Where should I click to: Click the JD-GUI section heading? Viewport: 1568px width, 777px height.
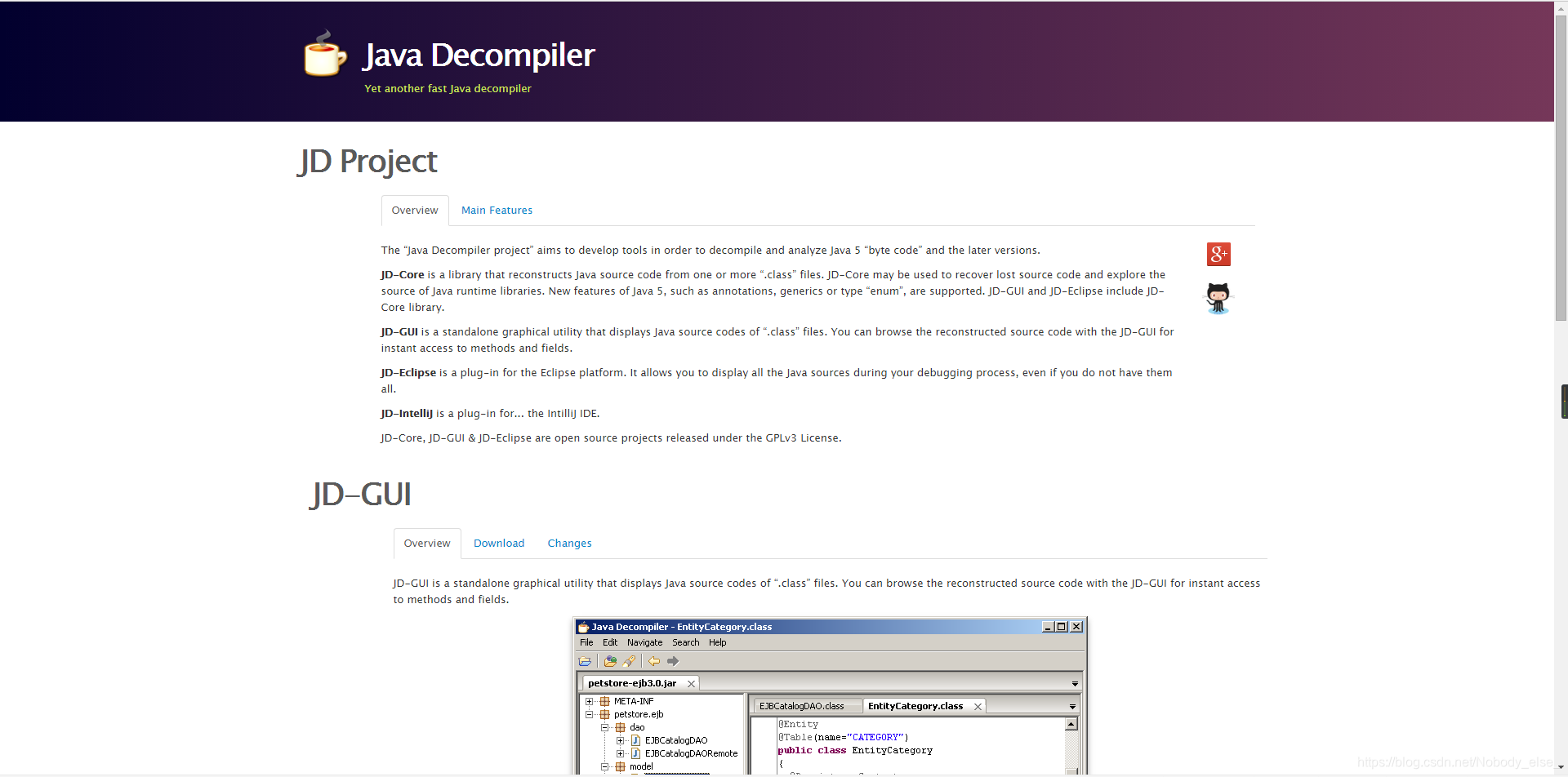coord(360,495)
